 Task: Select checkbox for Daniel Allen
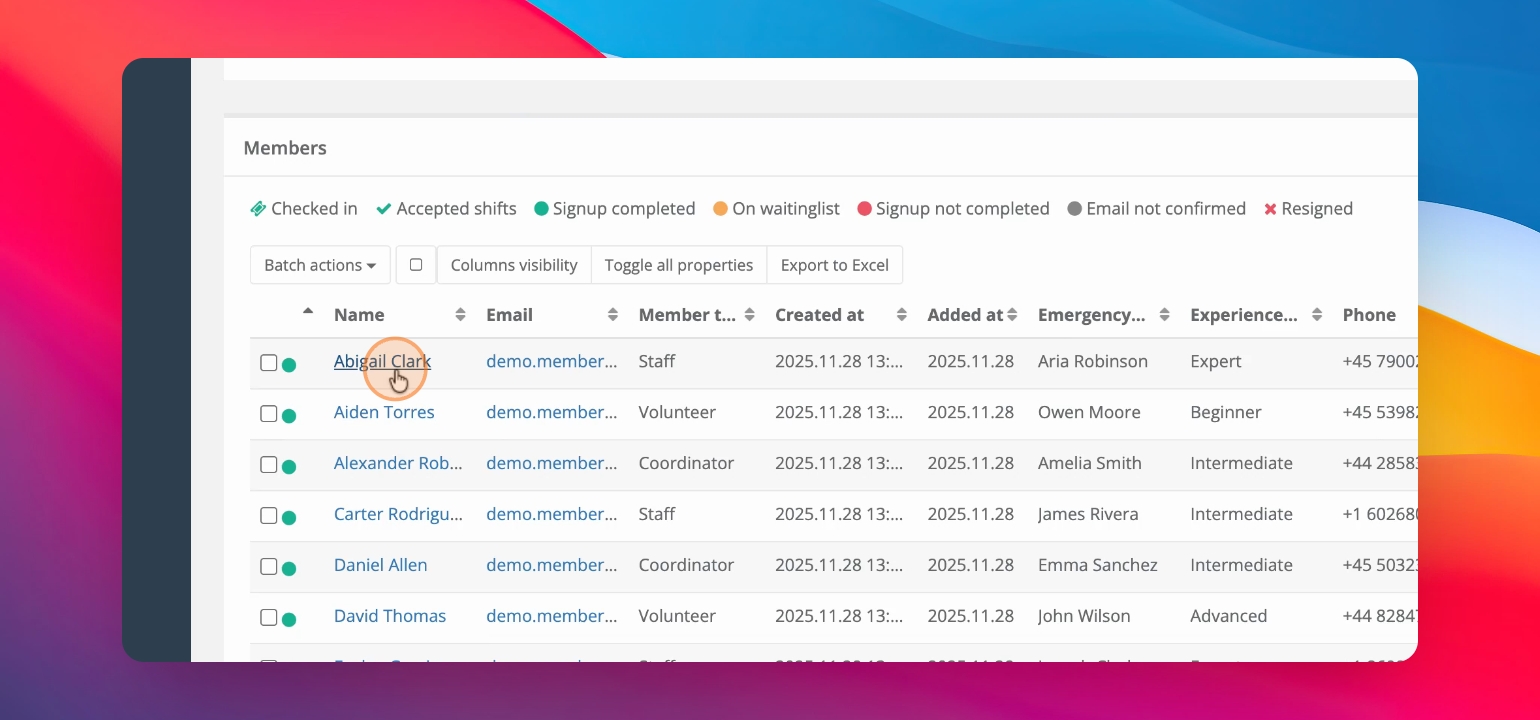pos(268,567)
